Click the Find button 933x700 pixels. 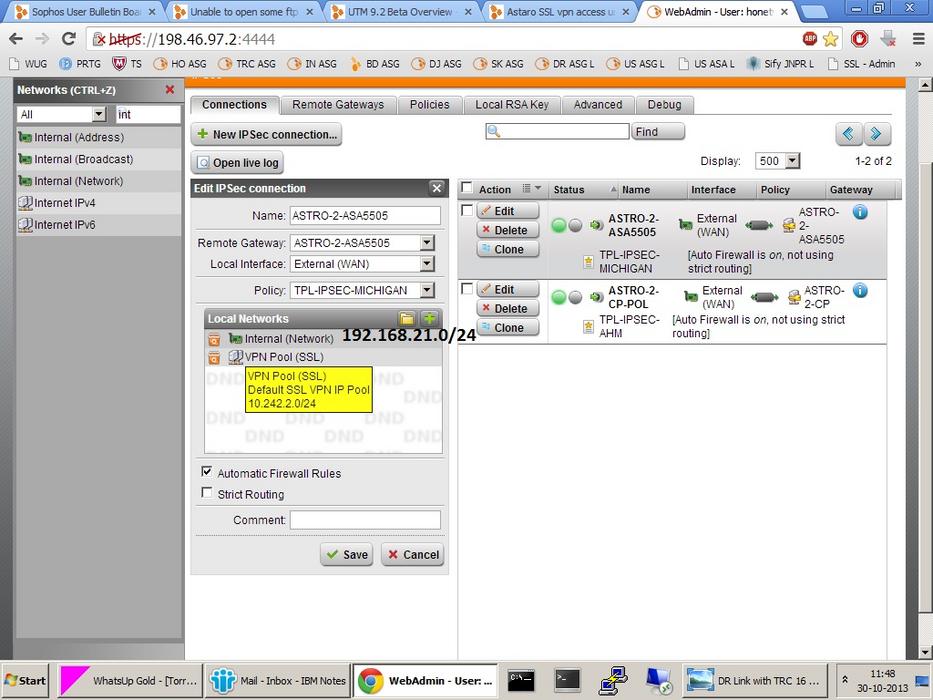coord(658,132)
